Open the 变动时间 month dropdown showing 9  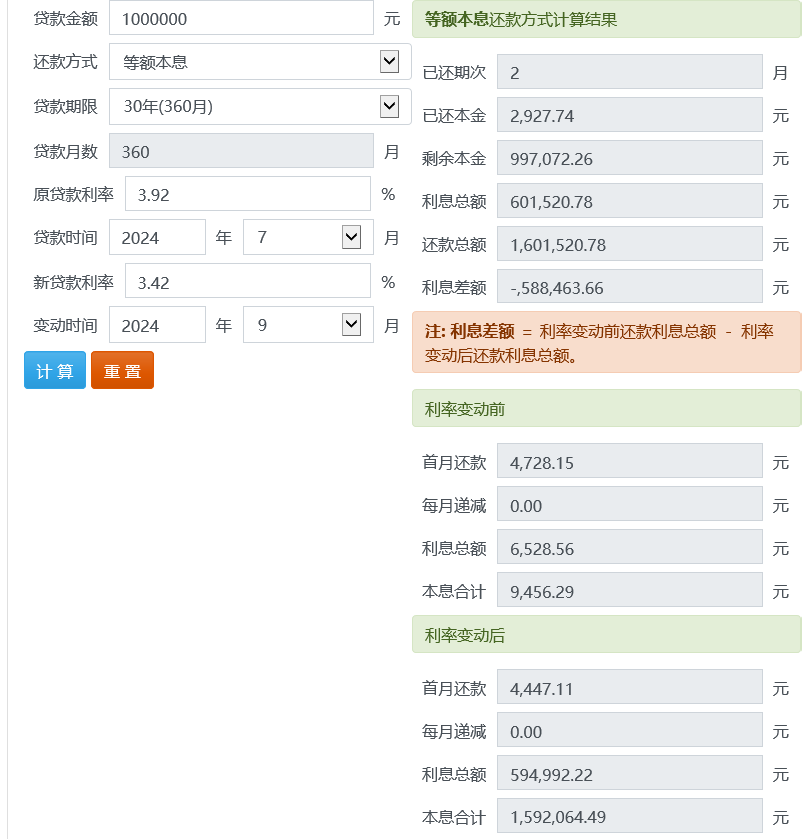pyautogui.click(x=308, y=325)
